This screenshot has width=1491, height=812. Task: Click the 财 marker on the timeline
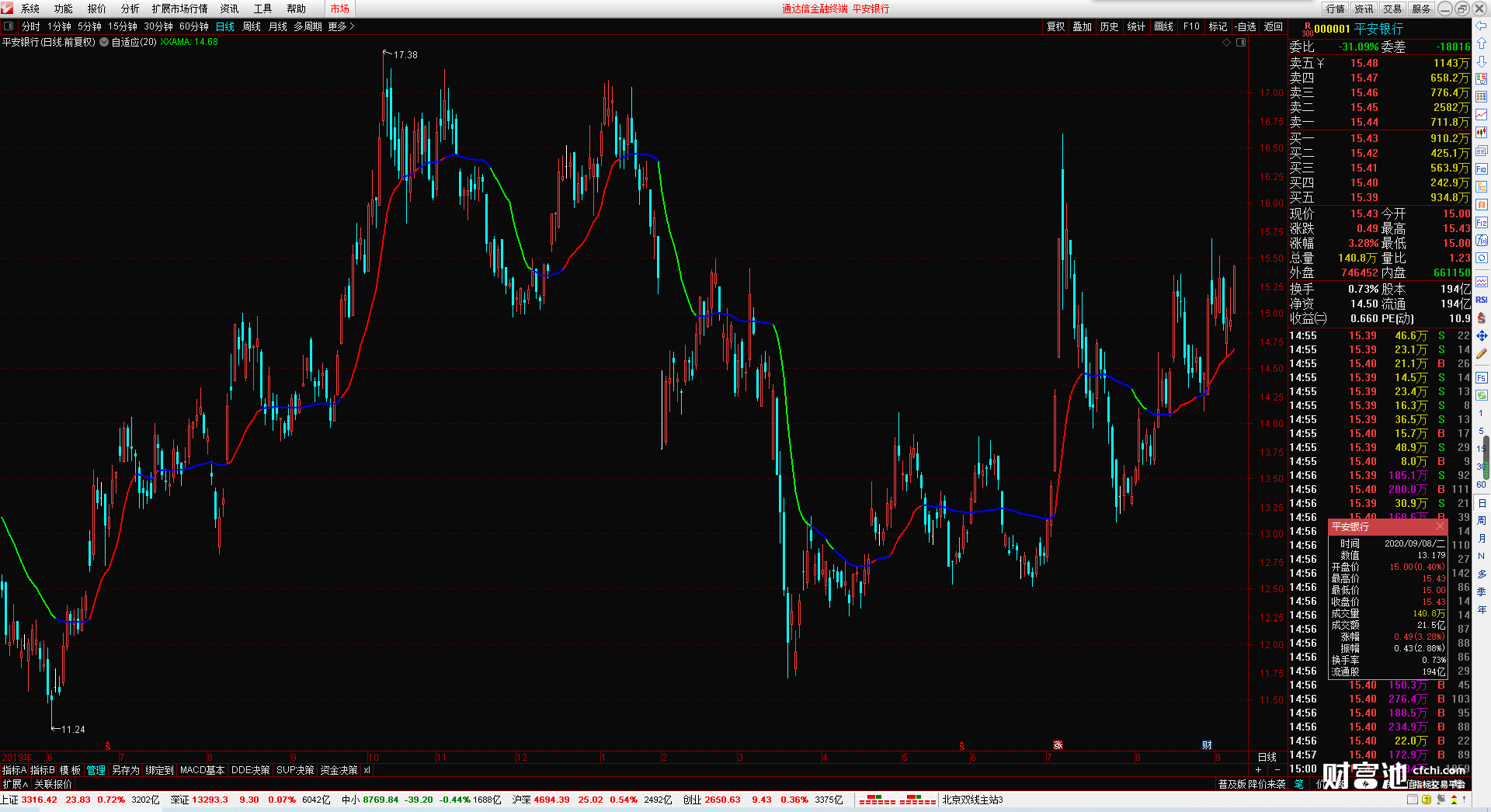click(1207, 745)
